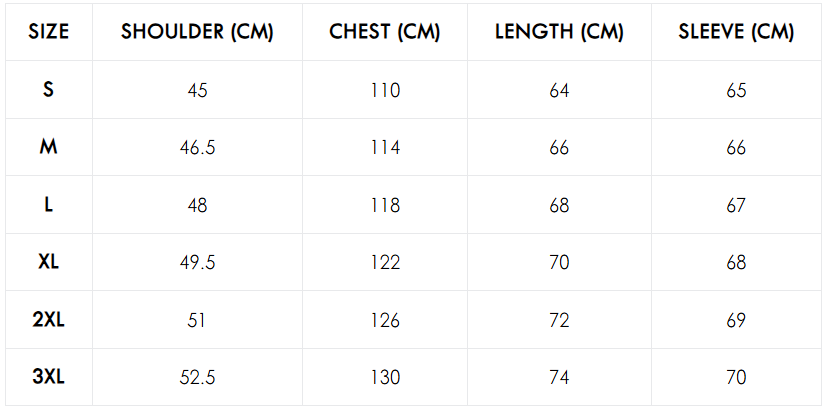Select chest value 118 for size L
Viewport: 828px width, 411px height.
coord(385,205)
